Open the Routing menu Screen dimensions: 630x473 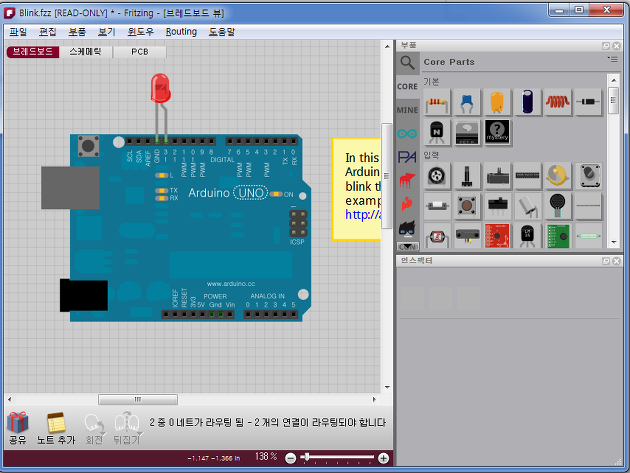(181, 32)
